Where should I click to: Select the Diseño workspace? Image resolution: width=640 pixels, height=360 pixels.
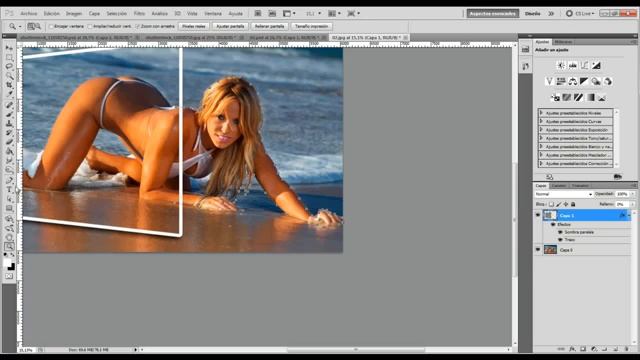pyautogui.click(x=533, y=13)
